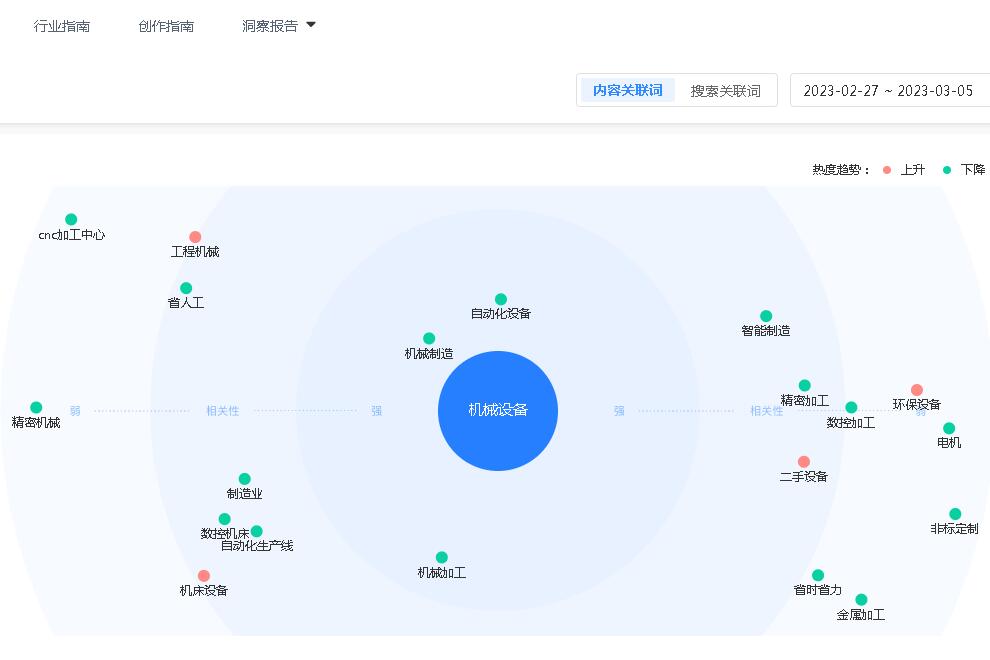Click the green dot for 机械加工
This screenshot has height=660, width=990.
pos(442,557)
